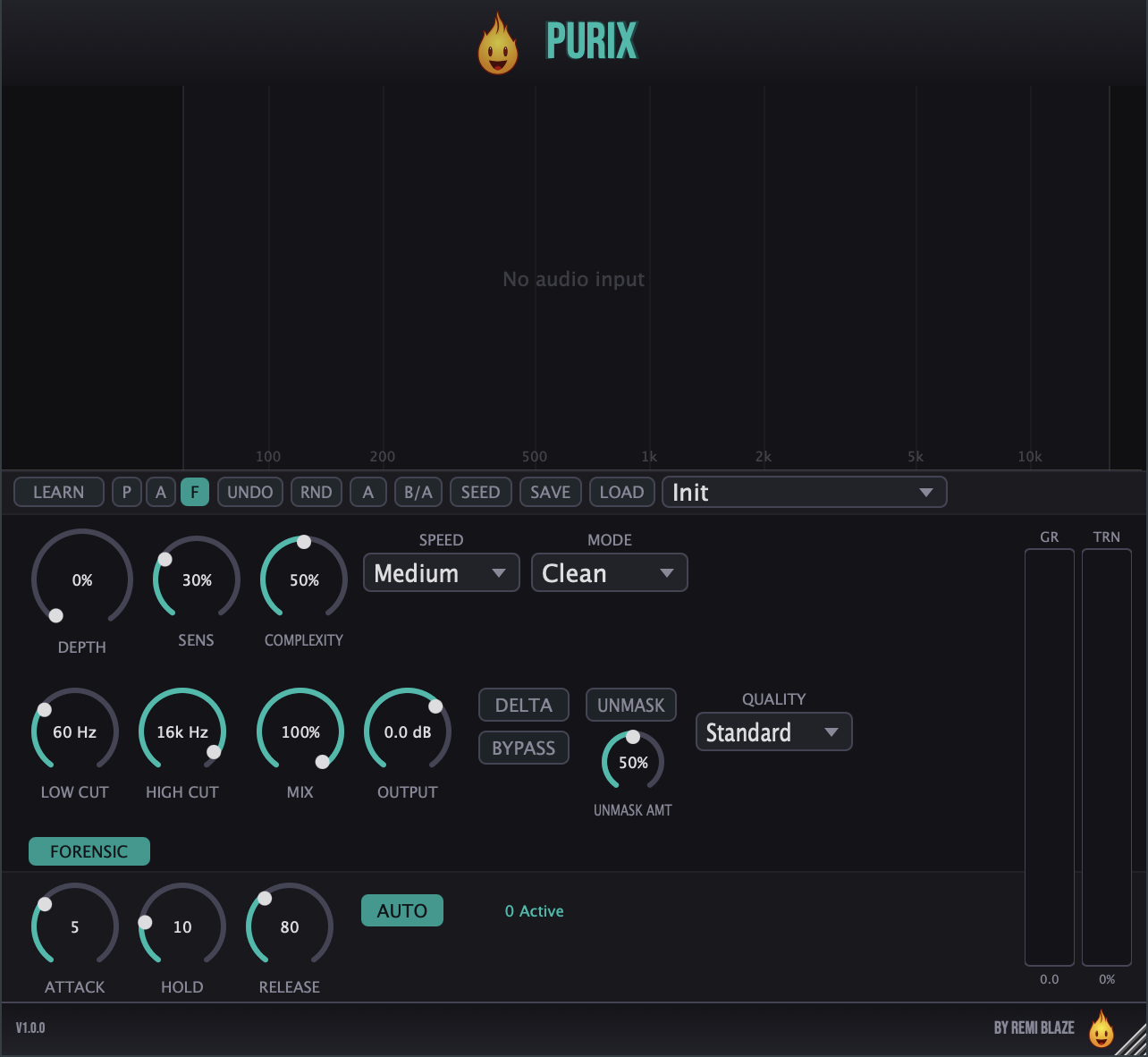The image size is (1148, 1057).
Task: Click the flame logo beside the PURIX title
Action: tap(498, 44)
